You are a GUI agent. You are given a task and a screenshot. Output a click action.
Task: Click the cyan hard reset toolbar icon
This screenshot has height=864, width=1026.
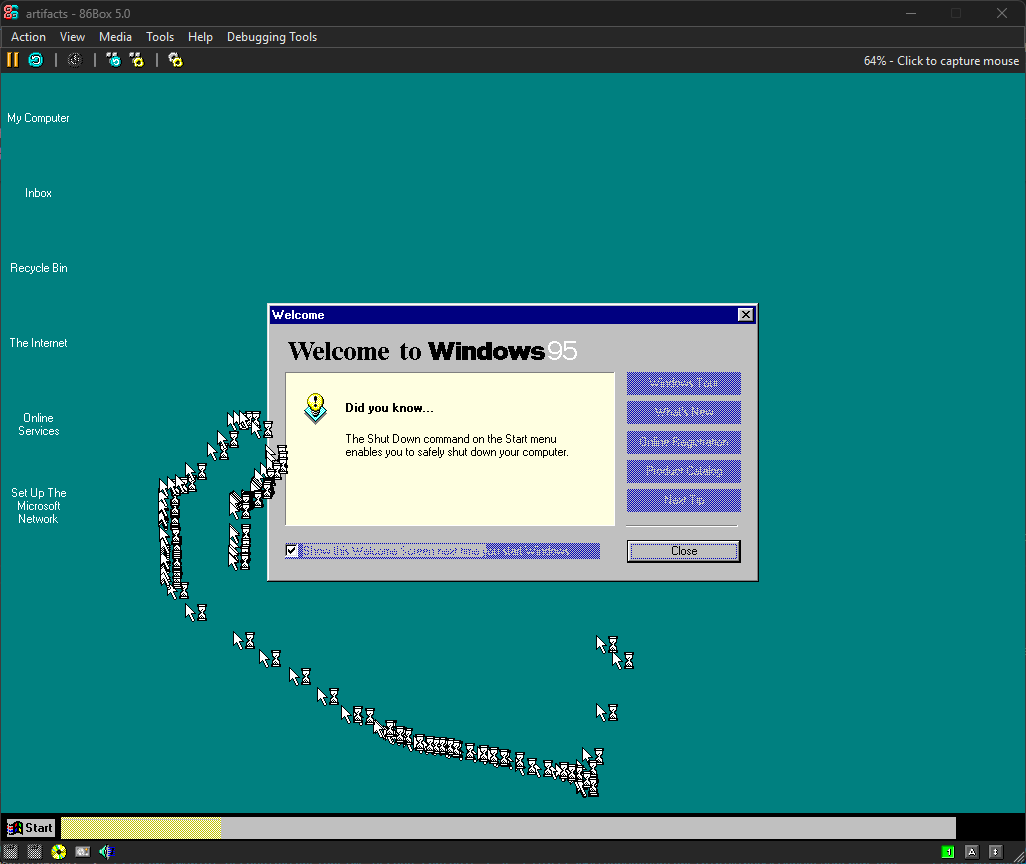(35, 60)
